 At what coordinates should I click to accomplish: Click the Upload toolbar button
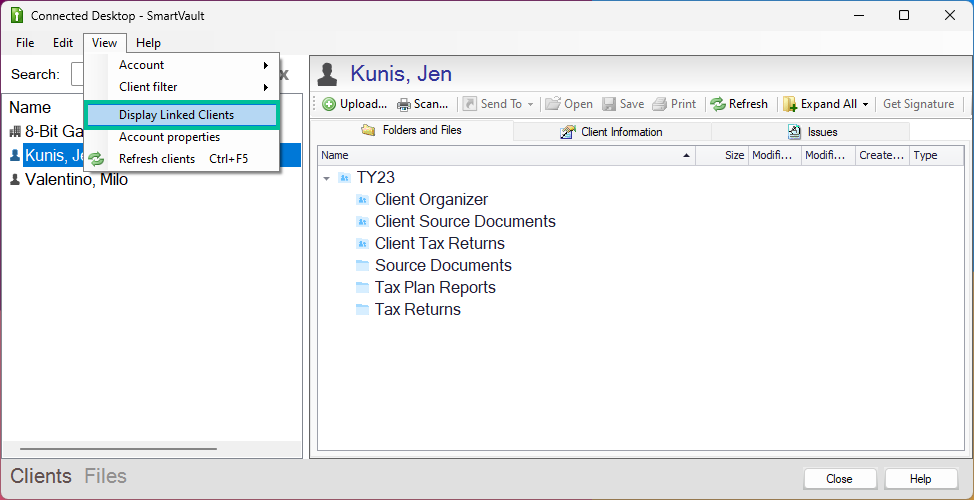tap(355, 104)
